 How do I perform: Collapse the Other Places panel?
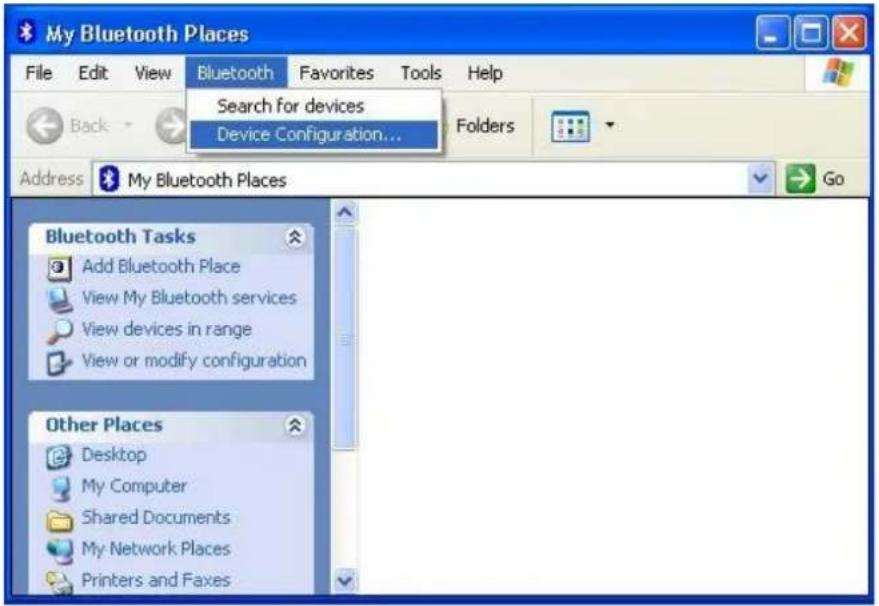(x=295, y=425)
